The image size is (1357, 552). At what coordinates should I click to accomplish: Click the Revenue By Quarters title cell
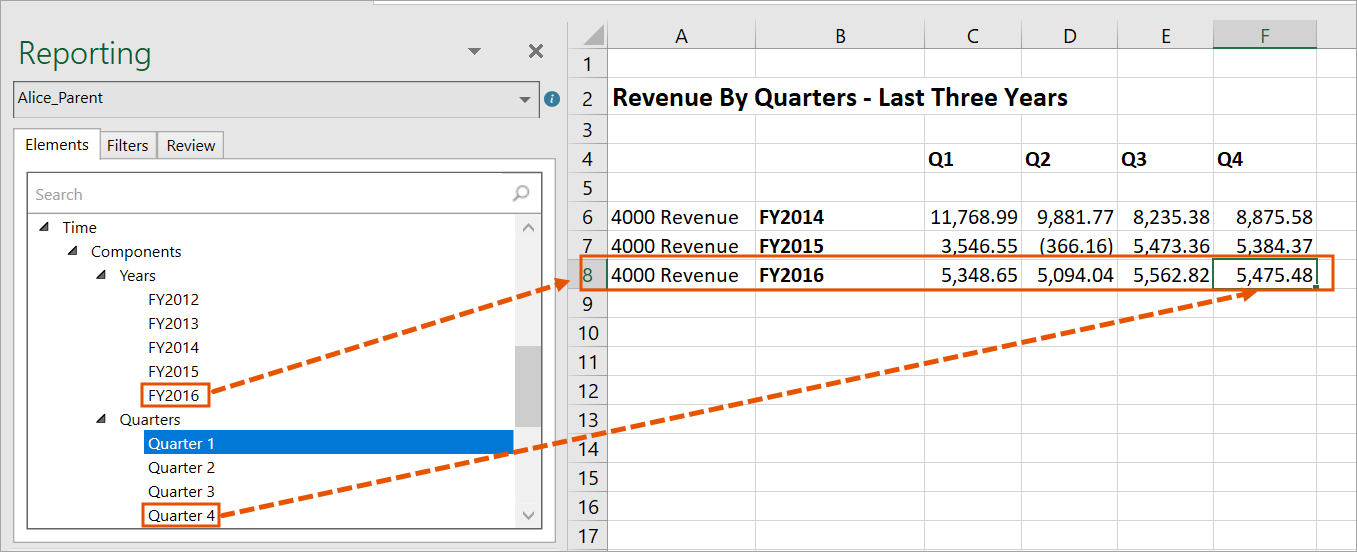(840, 98)
